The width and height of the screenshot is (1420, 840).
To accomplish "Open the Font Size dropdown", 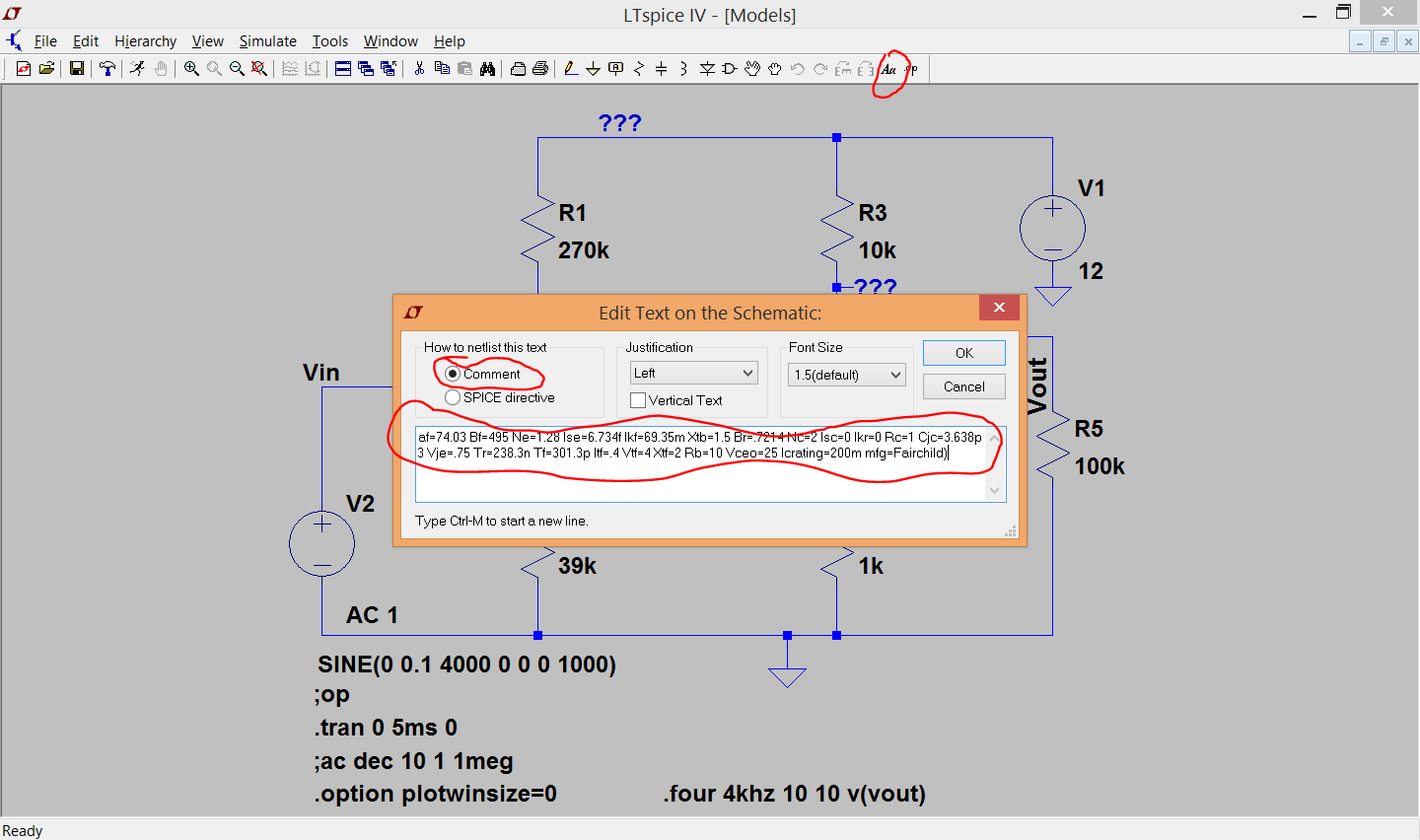I will (x=846, y=375).
